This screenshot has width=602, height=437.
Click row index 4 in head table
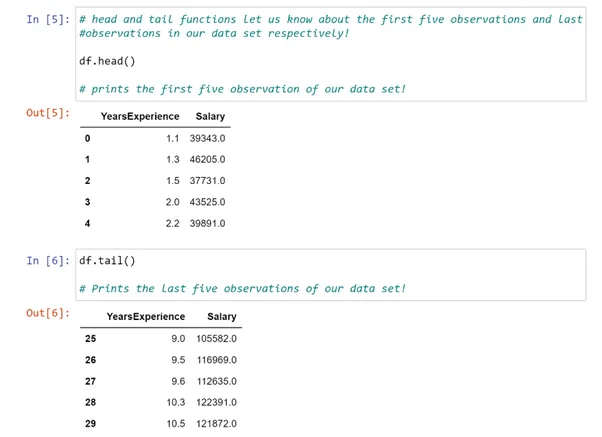(88, 223)
